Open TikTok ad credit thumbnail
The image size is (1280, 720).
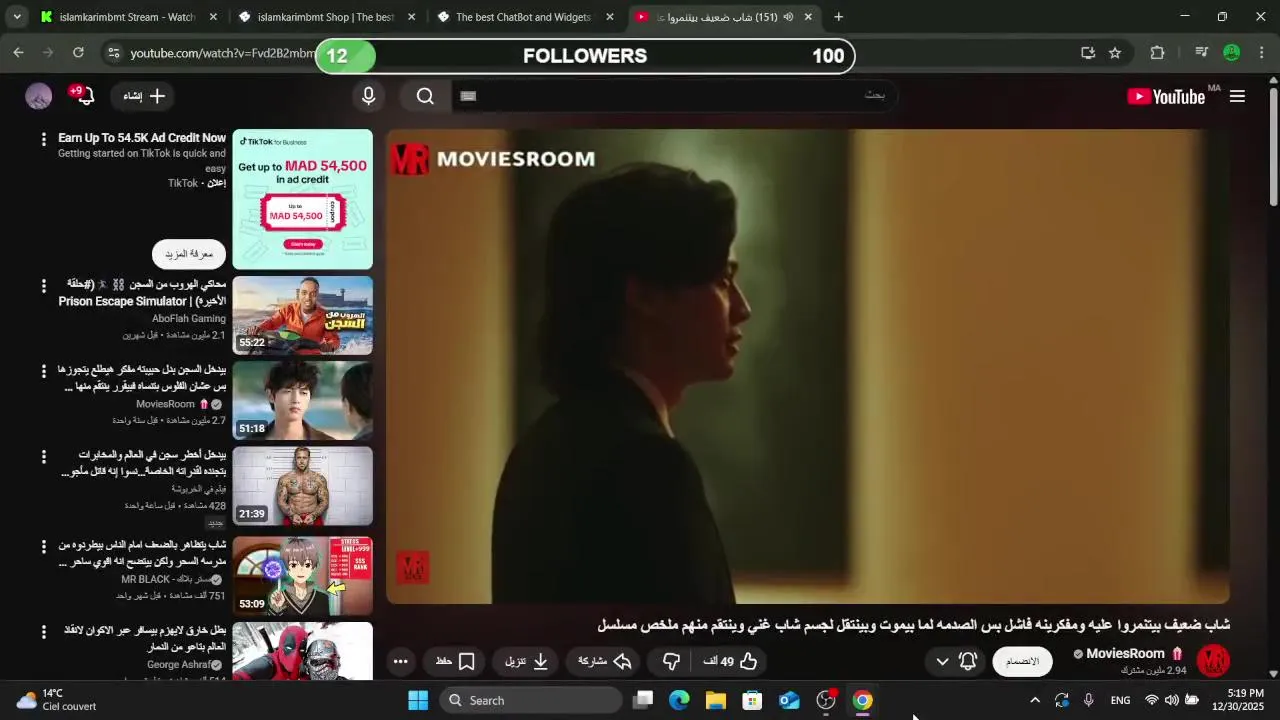tap(303, 199)
